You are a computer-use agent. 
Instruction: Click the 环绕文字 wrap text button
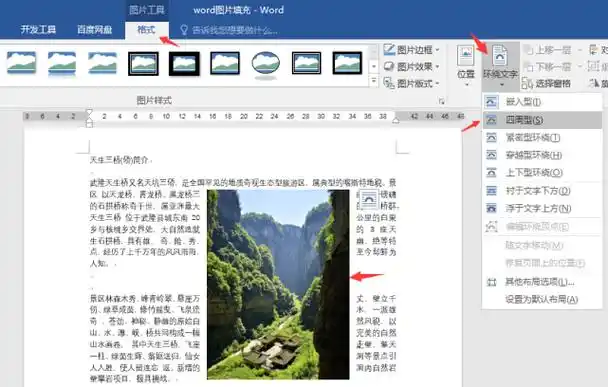pos(501,66)
